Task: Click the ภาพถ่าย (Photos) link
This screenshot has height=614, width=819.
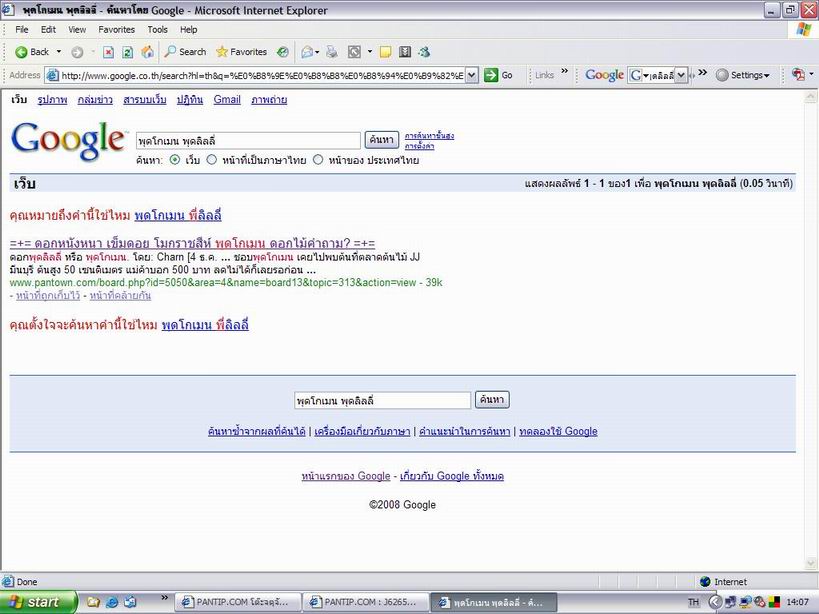Action: tap(269, 99)
